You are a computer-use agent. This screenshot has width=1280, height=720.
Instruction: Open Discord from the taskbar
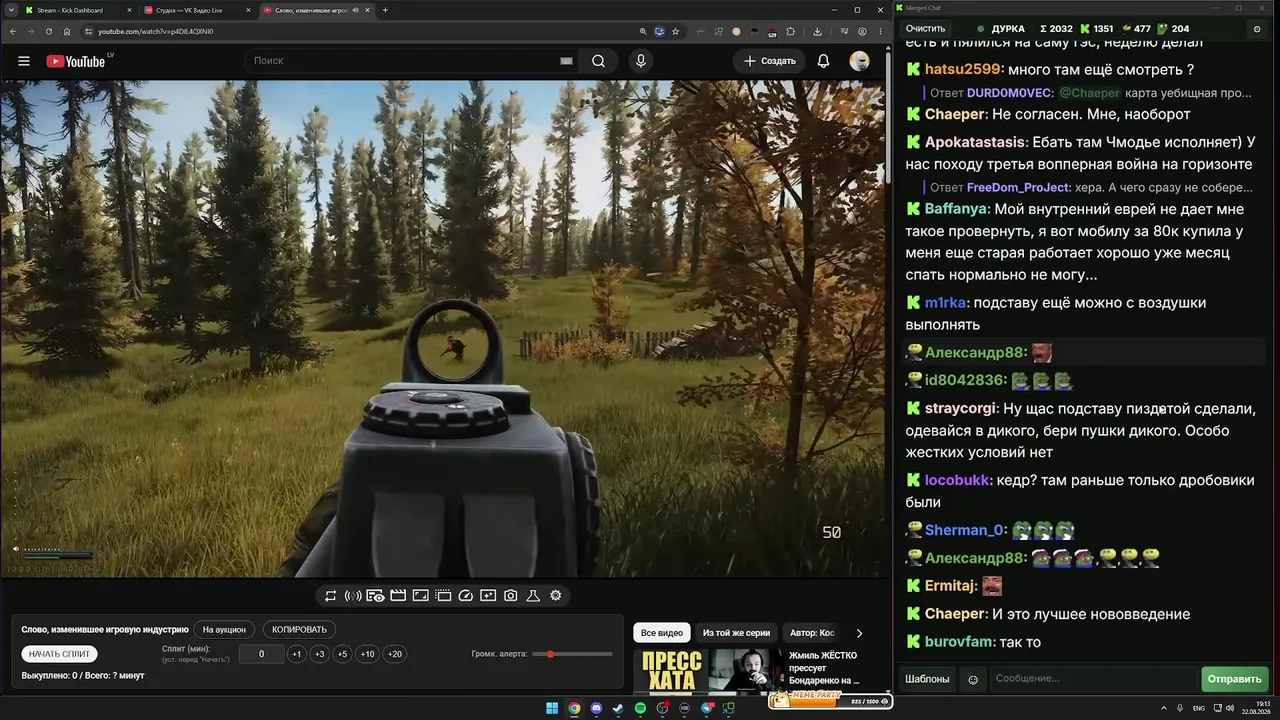[x=596, y=709]
